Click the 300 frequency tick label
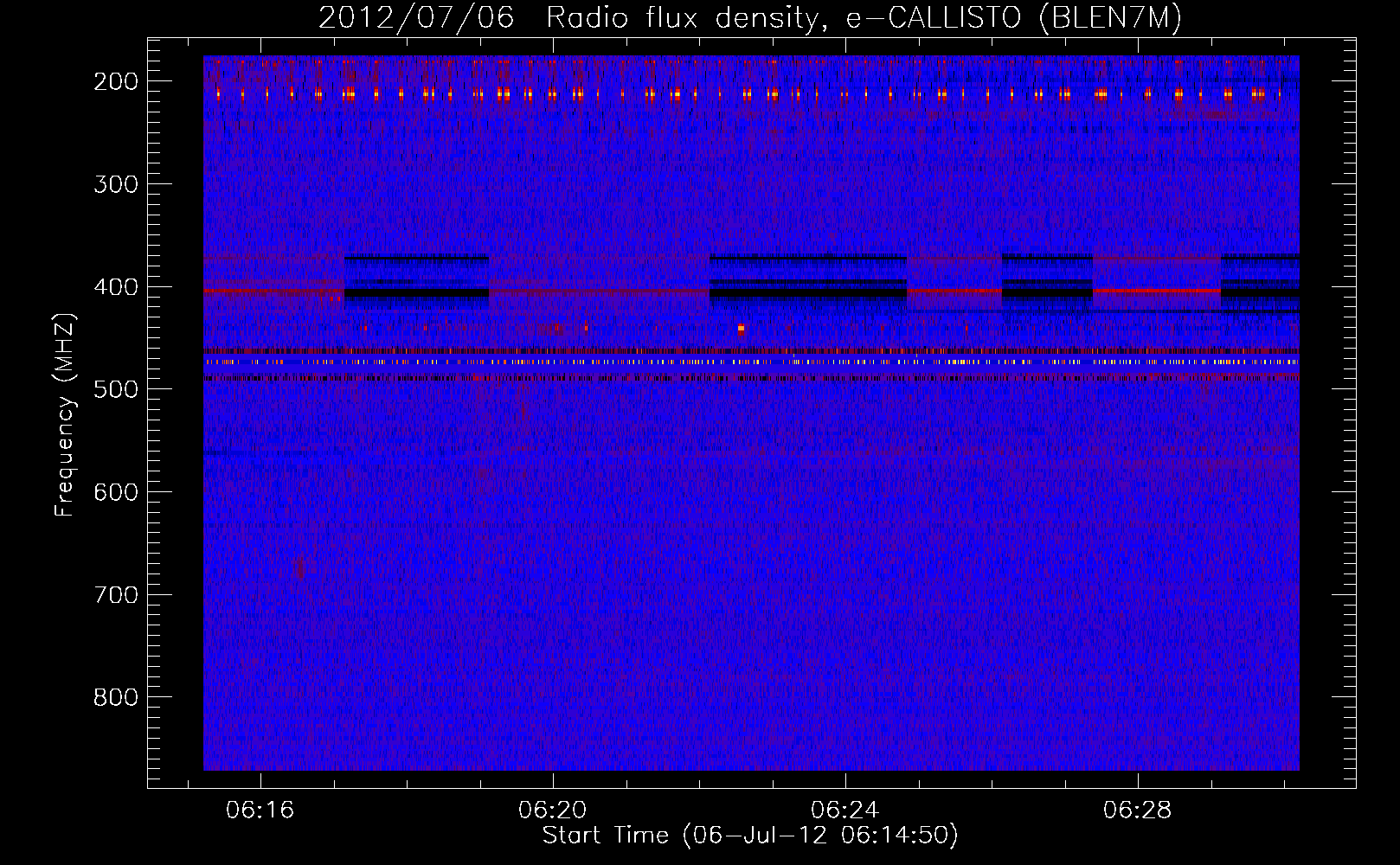The height and width of the screenshot is (865, 1400). [116, 184]
